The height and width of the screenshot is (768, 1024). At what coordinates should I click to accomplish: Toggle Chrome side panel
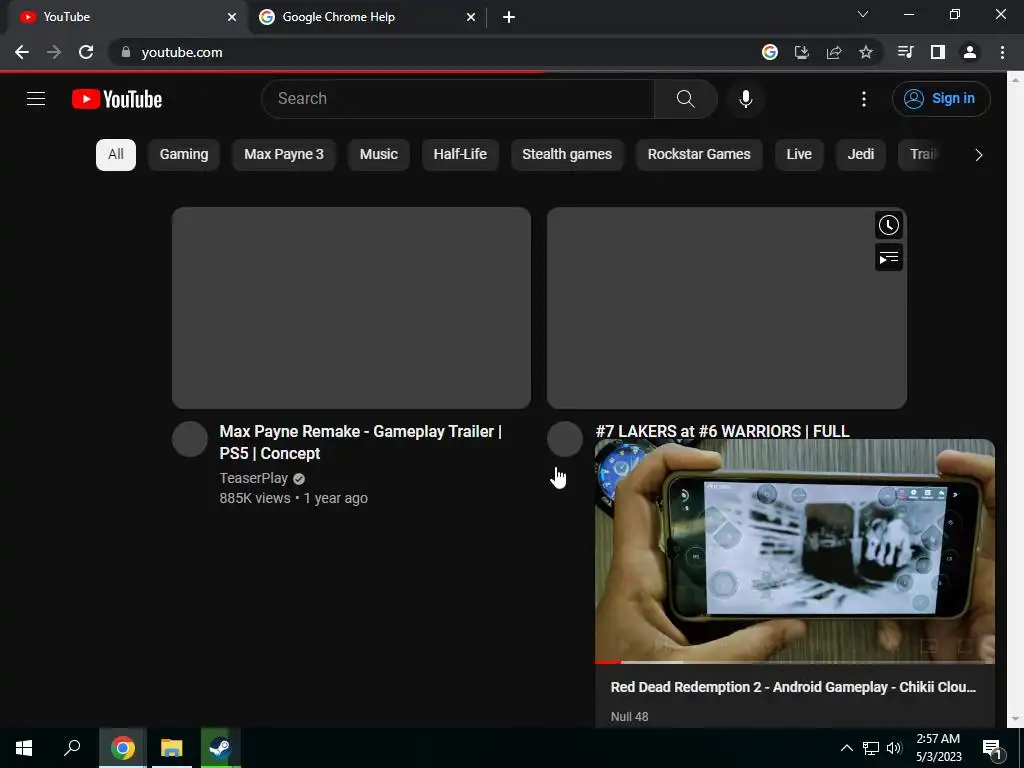(x=938, y=52)
